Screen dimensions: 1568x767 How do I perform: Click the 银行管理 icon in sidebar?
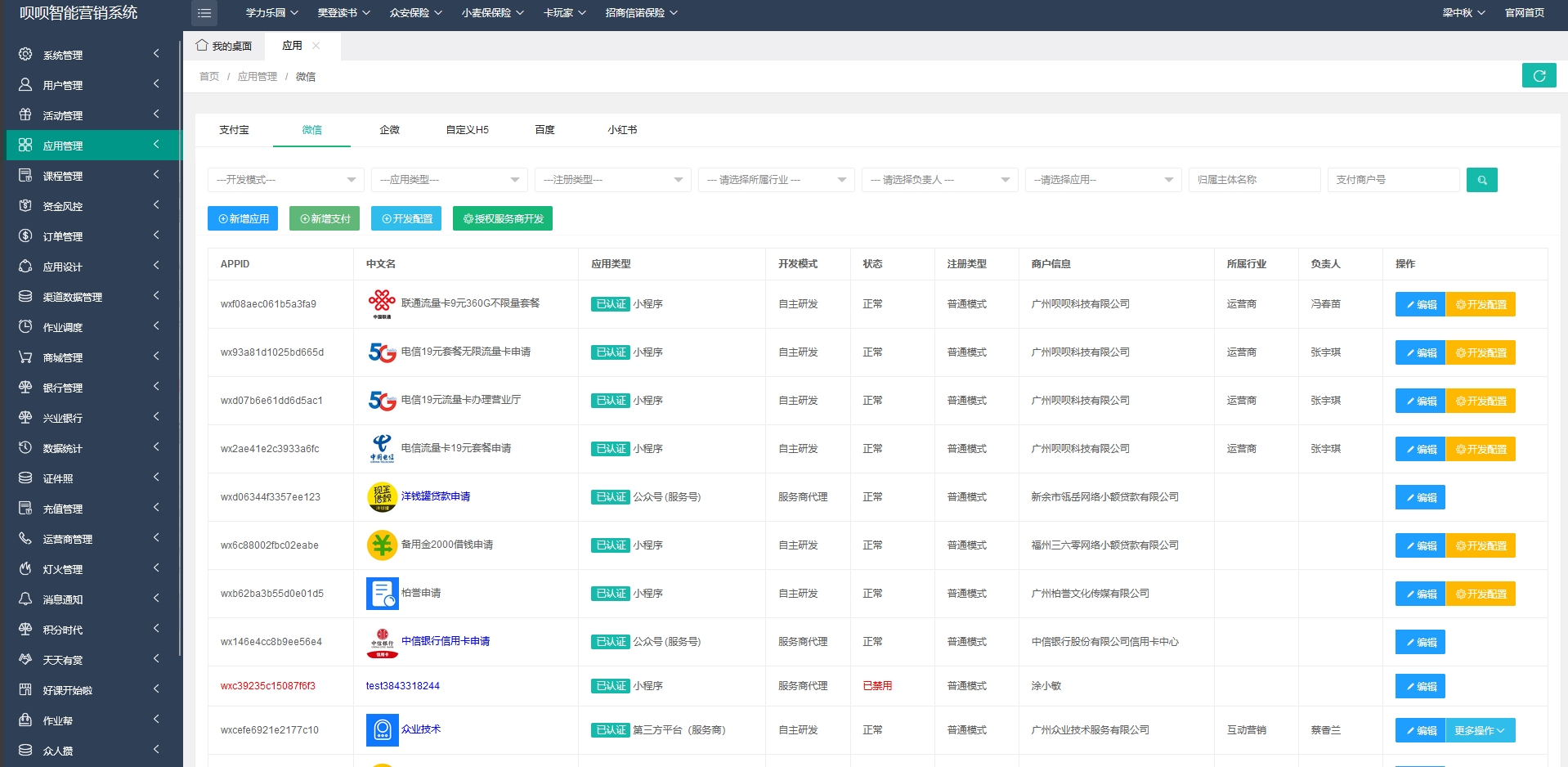[25, 388]
